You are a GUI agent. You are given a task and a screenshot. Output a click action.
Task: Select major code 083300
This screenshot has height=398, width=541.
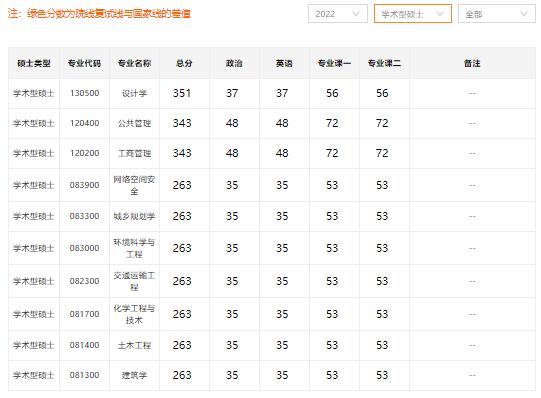(x=85, y=216)
